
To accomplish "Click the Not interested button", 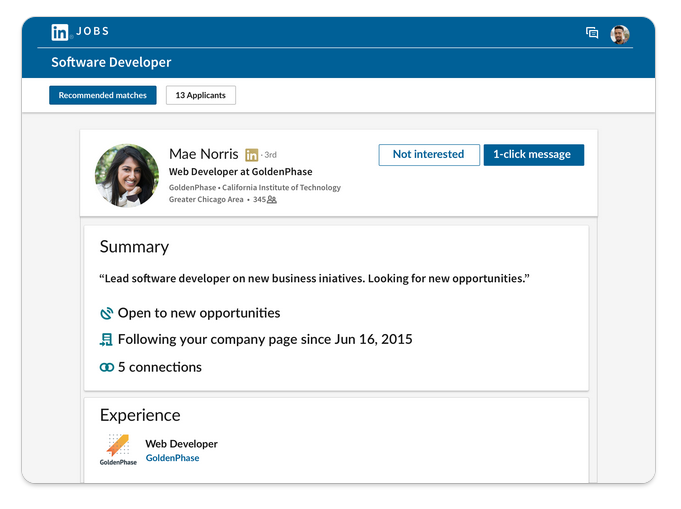I will point(429,155).
